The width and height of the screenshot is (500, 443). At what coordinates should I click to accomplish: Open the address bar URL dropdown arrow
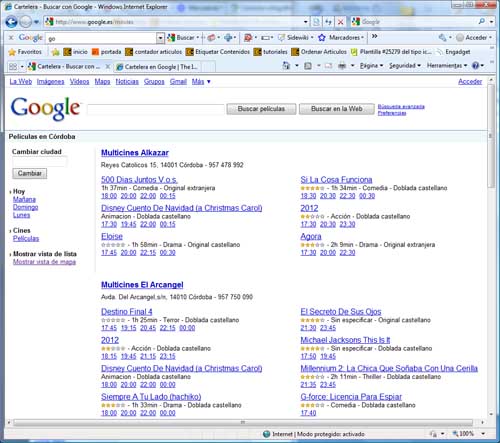pos(306,22)
